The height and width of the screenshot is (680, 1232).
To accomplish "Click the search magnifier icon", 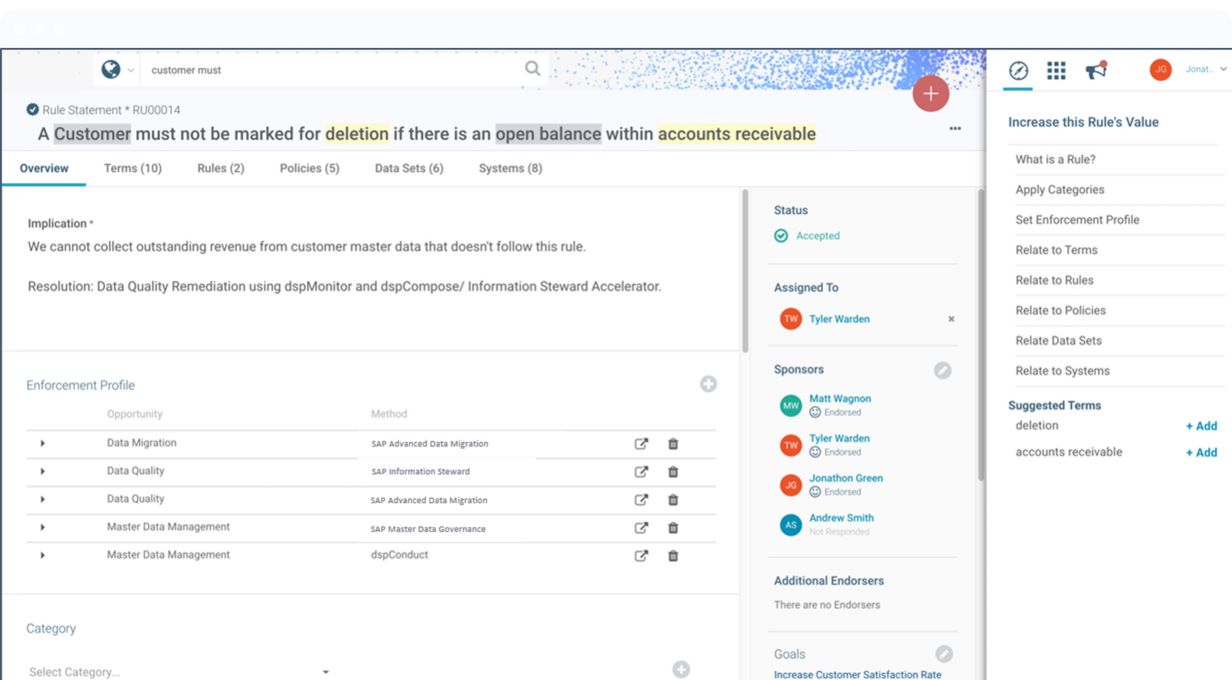I will [533, 69].
